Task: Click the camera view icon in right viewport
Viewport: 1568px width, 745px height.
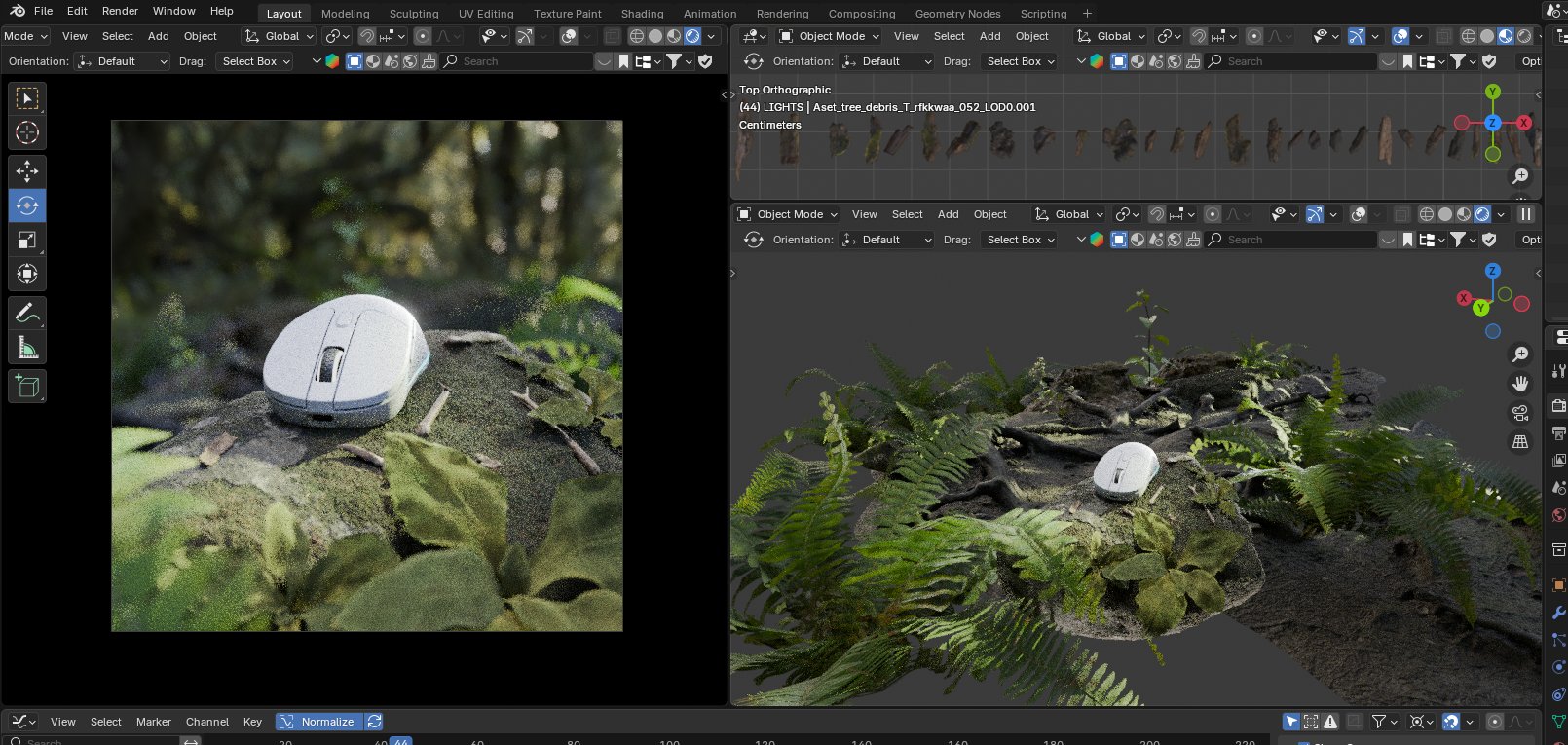Action: (x=1519, y=413)
